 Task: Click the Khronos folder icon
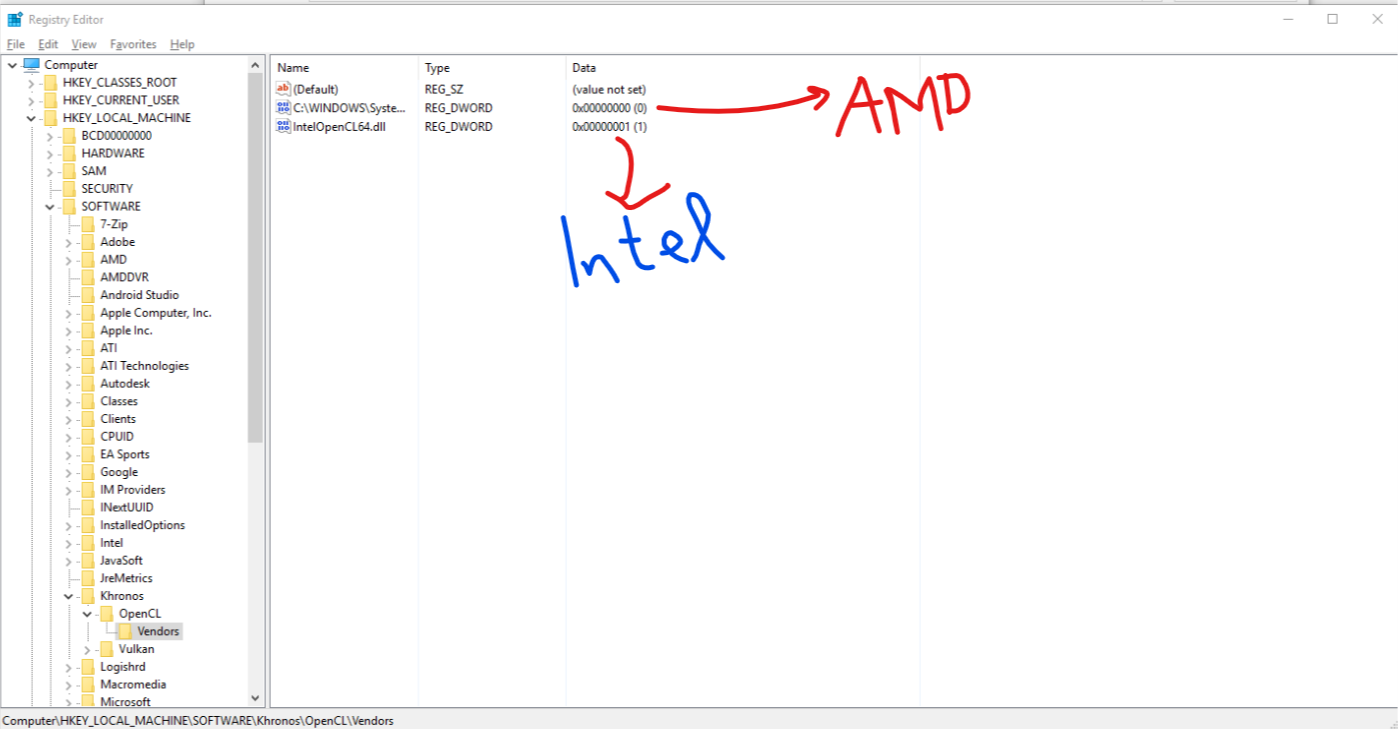click(88, 596)
